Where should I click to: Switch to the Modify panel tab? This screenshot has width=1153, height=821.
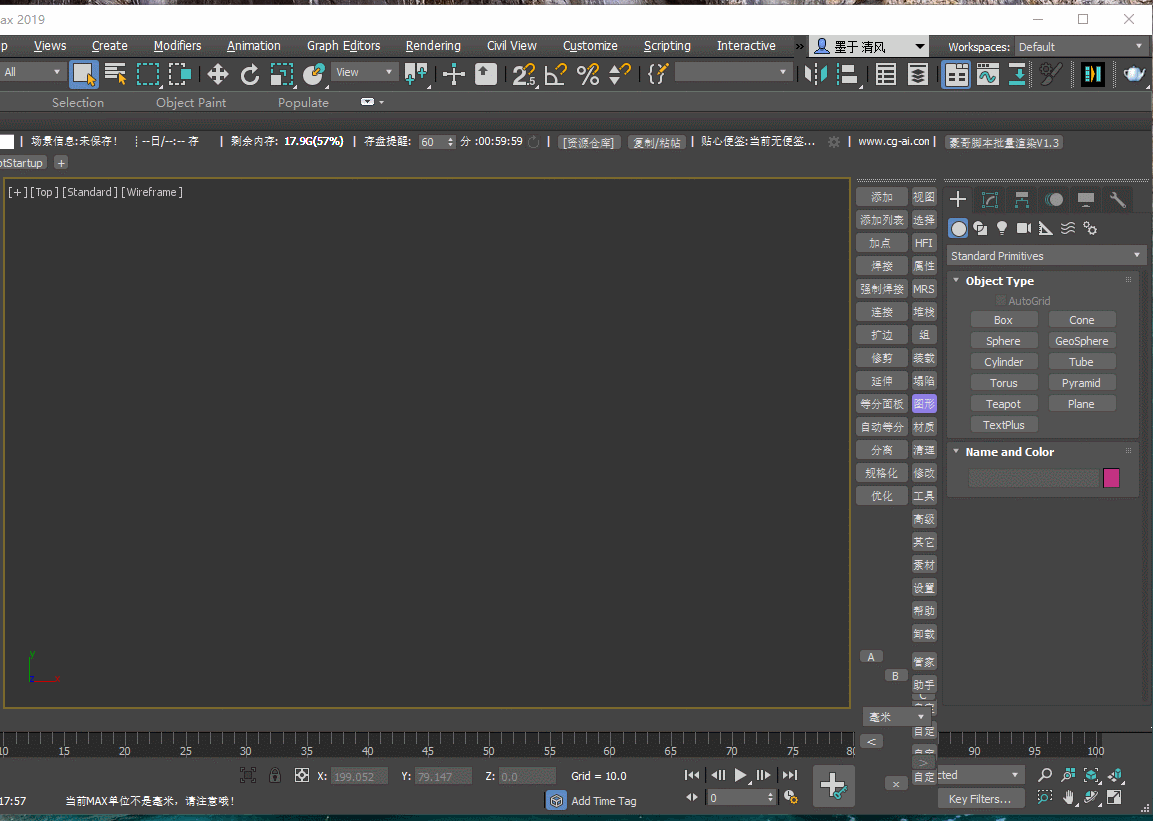[x=990, y=200]
